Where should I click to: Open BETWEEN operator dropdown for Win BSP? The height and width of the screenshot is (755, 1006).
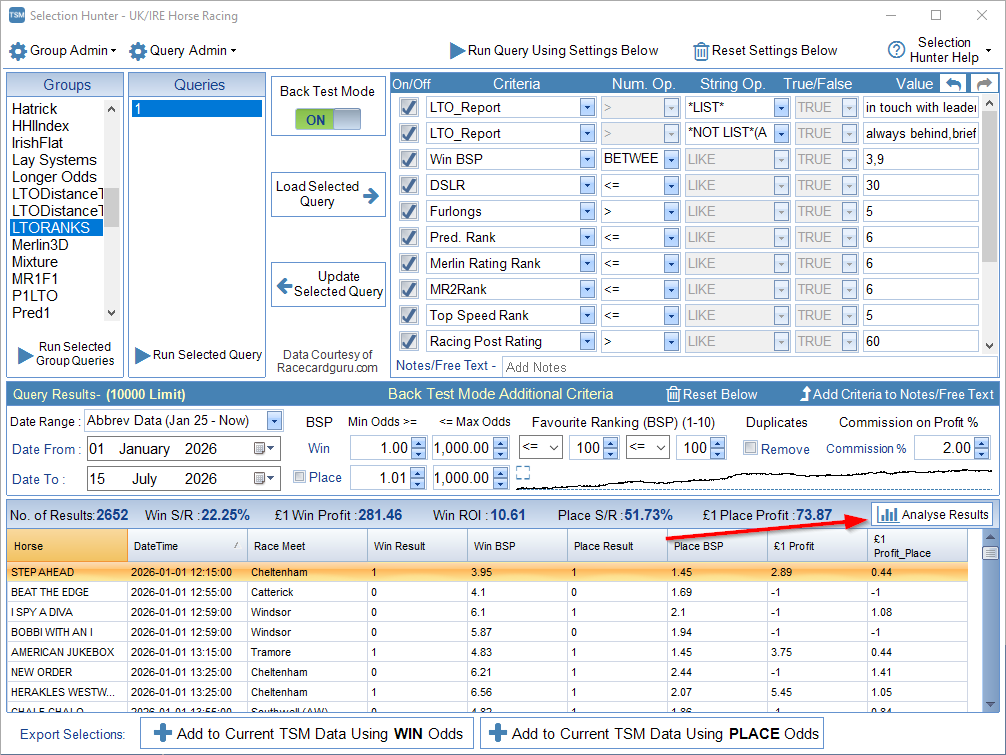671,159
